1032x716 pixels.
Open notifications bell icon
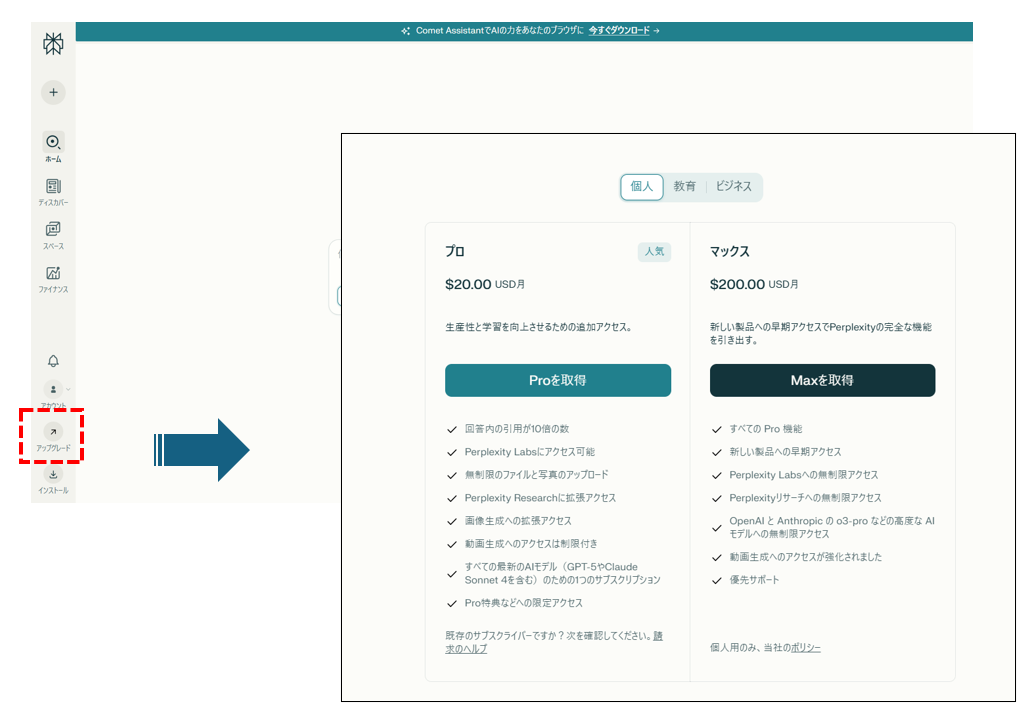coord(53,361)
